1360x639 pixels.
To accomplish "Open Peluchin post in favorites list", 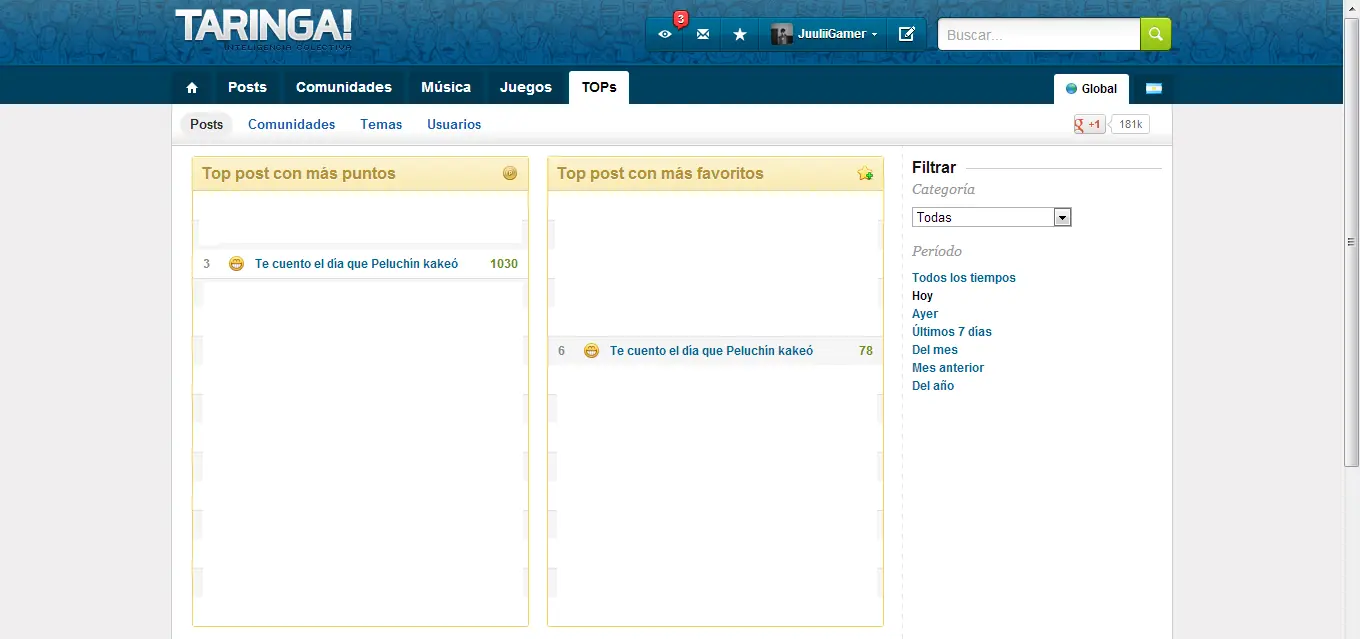I will point(711,351).
